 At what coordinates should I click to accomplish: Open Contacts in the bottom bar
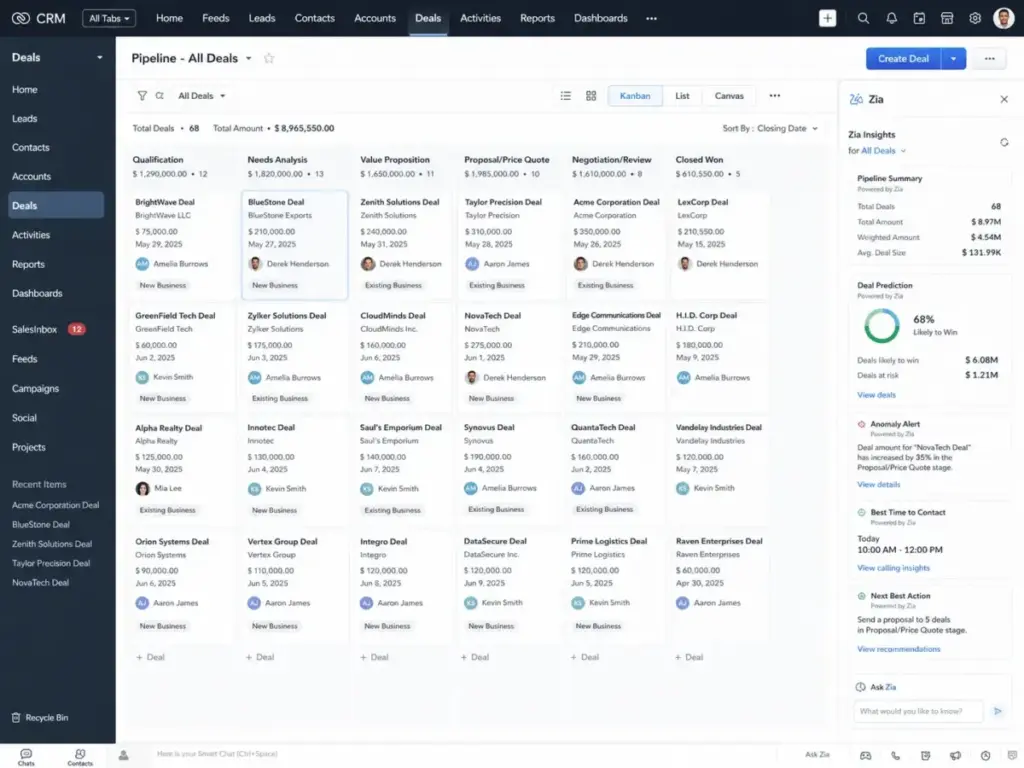tap(80, 757)
